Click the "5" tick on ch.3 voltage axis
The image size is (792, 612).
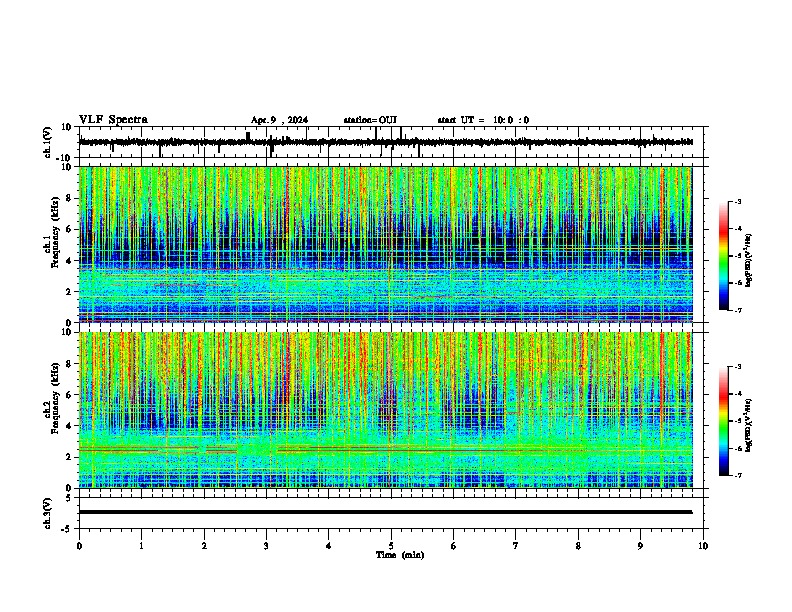point(70,498)
